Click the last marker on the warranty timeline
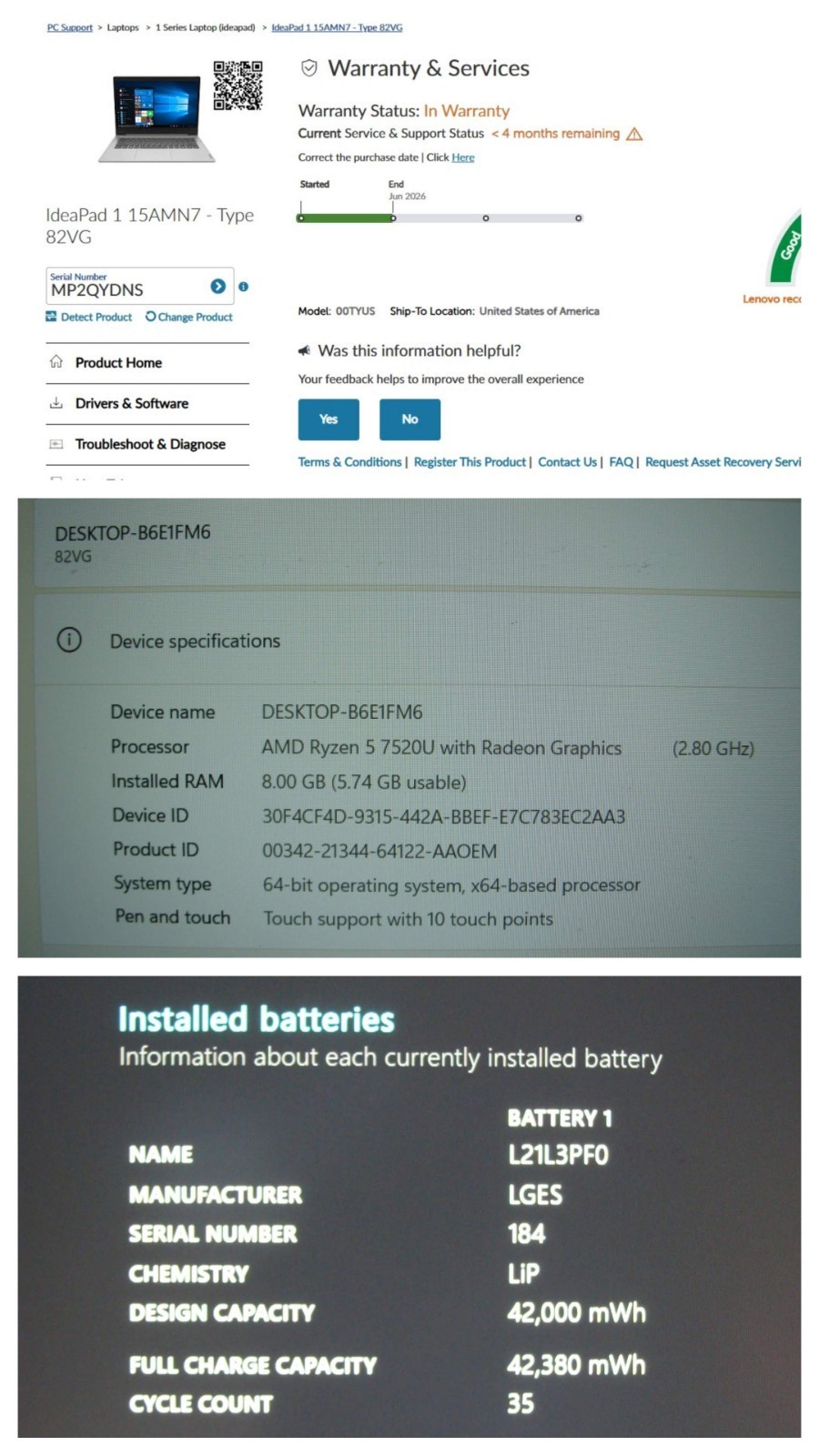The width and height of the screenshot is (819, 1456). point(578,218)
